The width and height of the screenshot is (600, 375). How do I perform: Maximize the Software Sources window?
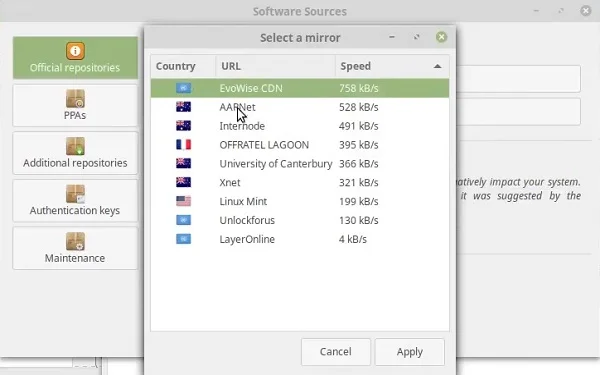click(x=561, y=11)
